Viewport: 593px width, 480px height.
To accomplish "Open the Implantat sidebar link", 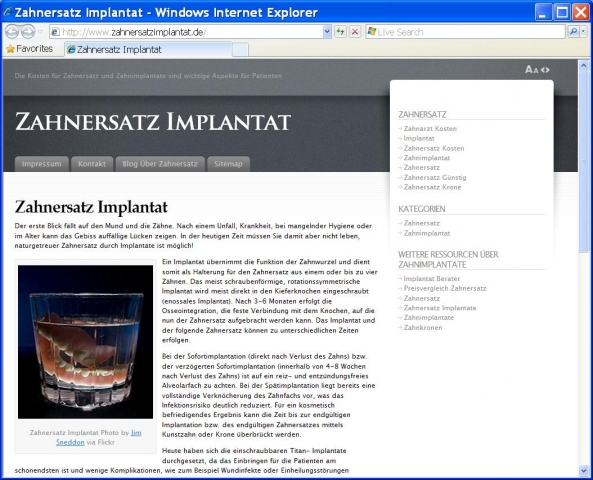I will tap(419, 138).
